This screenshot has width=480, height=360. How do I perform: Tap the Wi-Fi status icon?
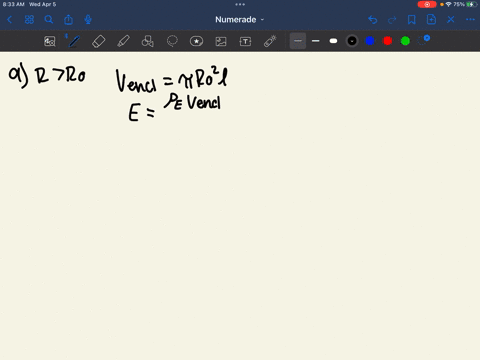448,4
